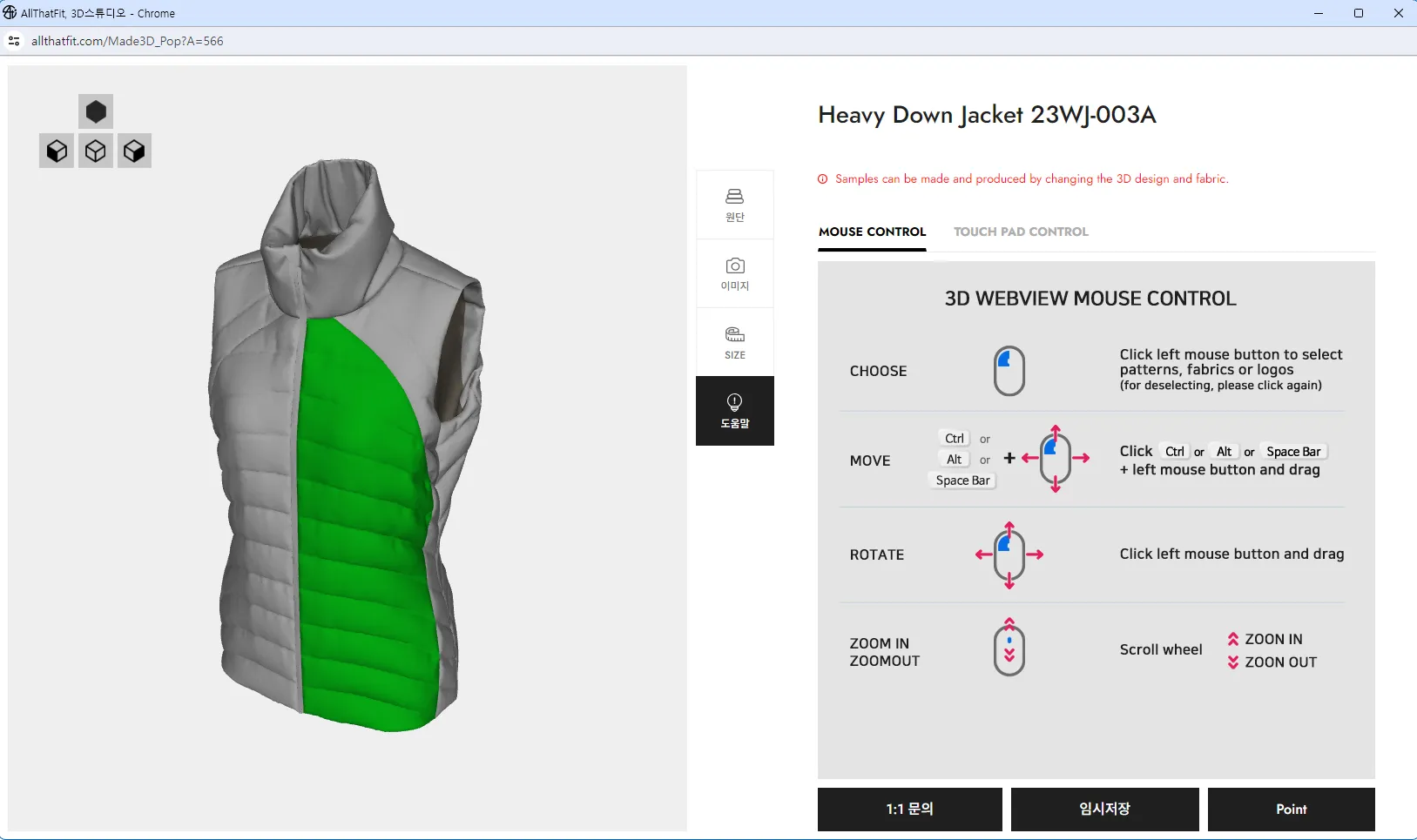Click the 임시저장 temporary save button
1417x840 pixels.
point(1105,810)
